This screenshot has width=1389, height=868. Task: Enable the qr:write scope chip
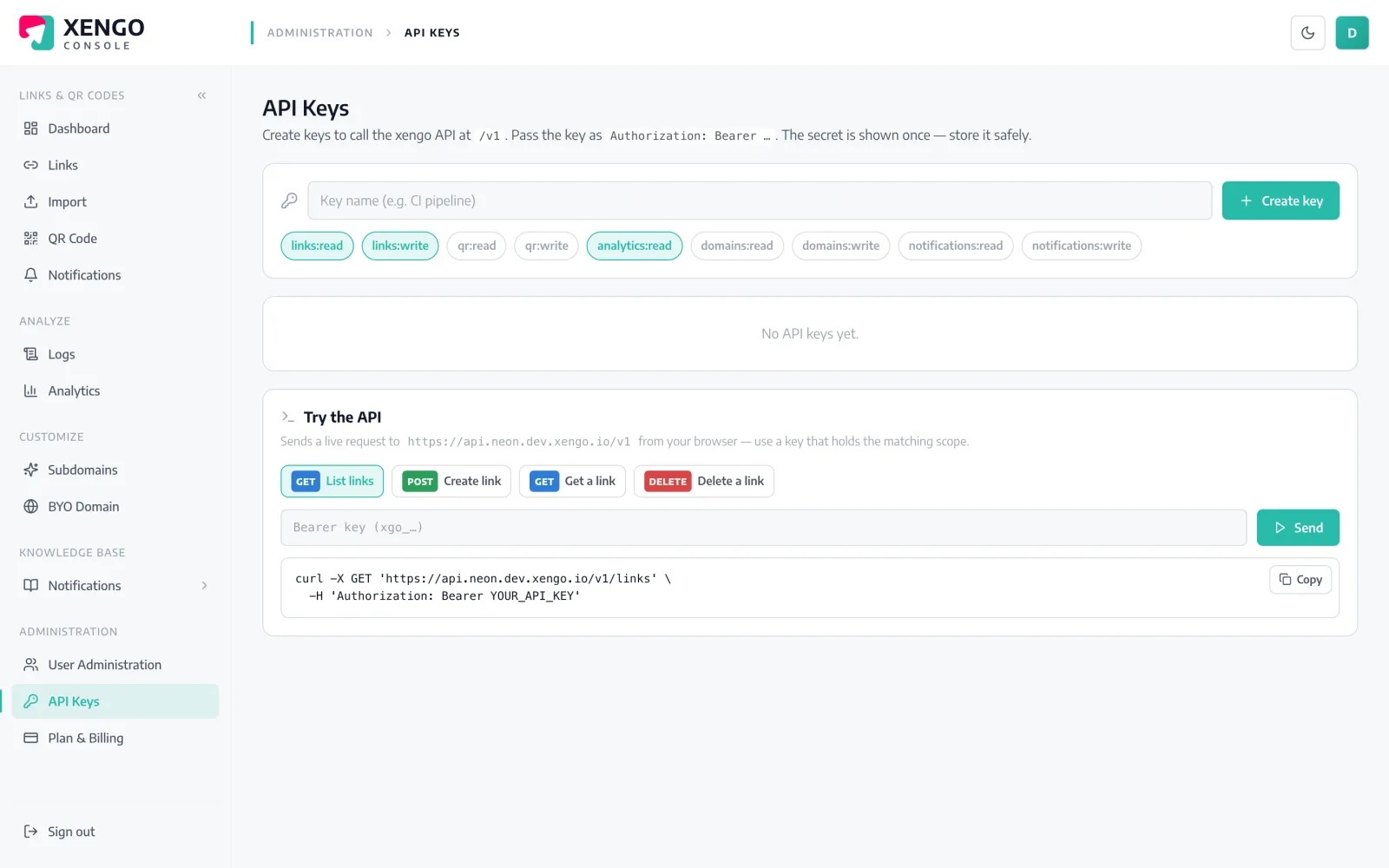click(x=546, y=246)
